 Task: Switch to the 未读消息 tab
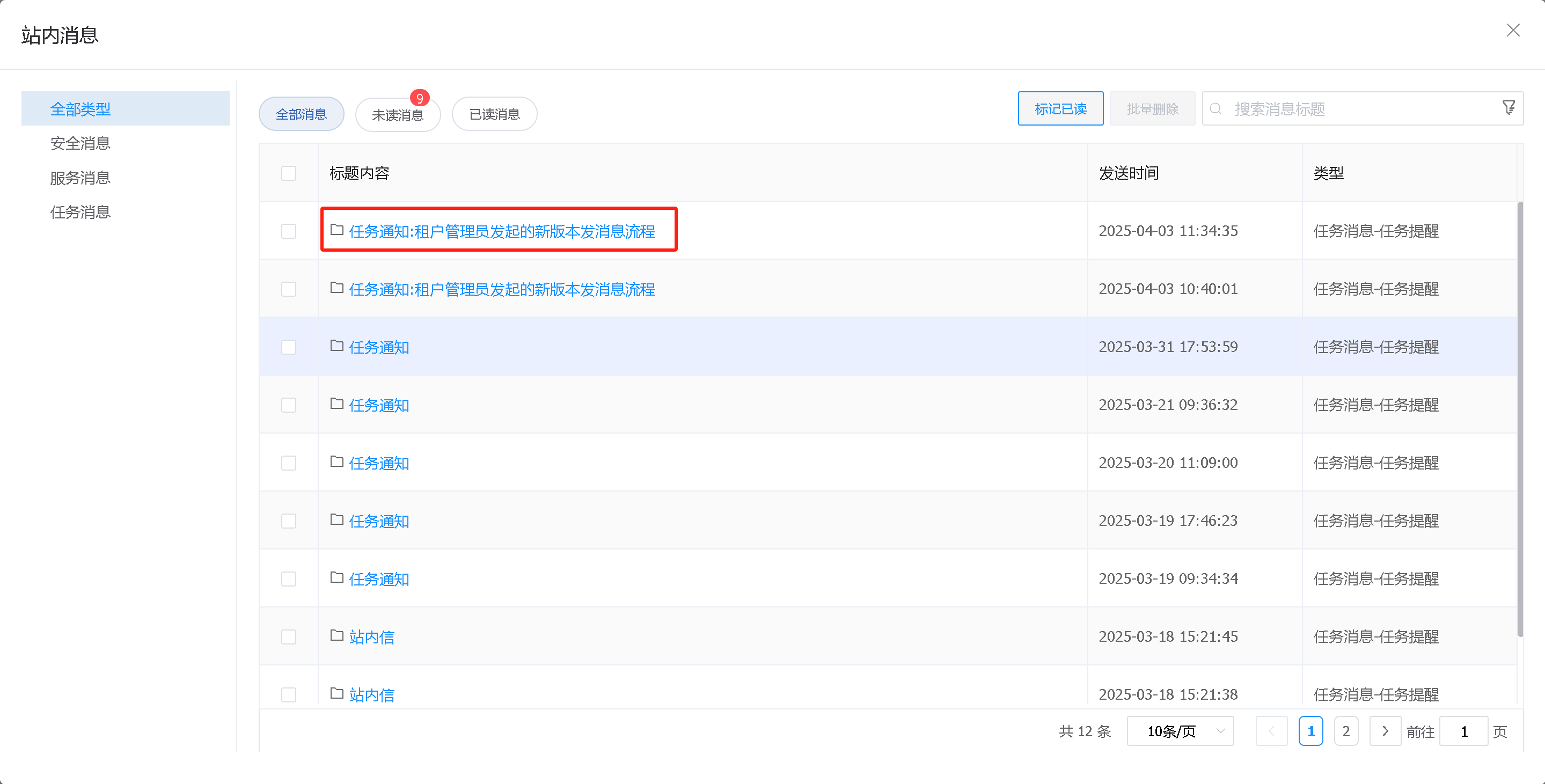(x=398, y=115)
